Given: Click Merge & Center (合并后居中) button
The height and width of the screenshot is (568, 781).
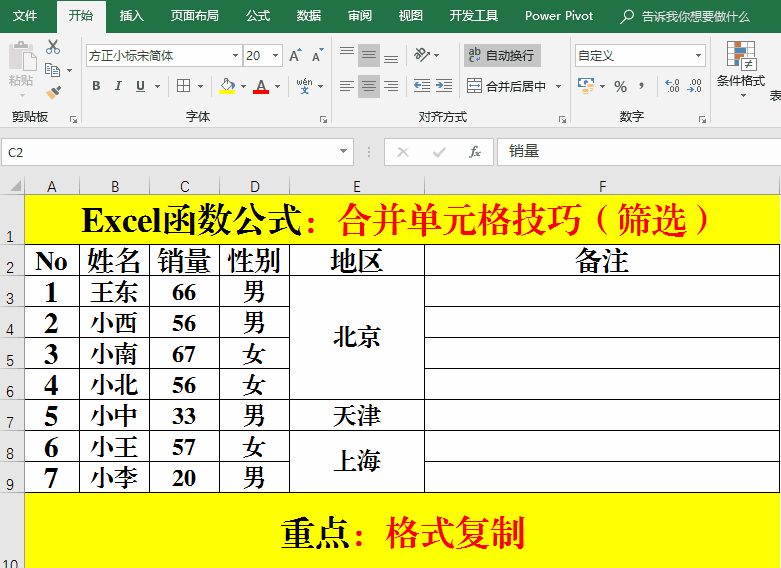Looking at the screenshot, I should click(507, 87).
